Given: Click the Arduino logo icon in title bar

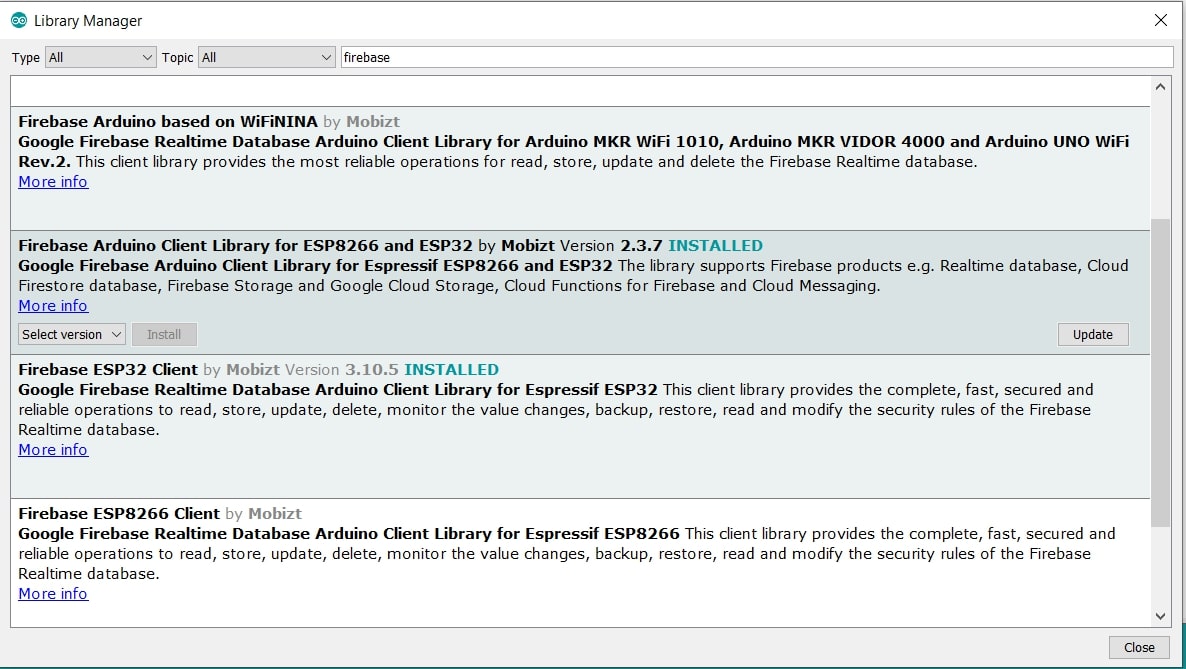Looking at the screenshot, I should click(19, 20).
